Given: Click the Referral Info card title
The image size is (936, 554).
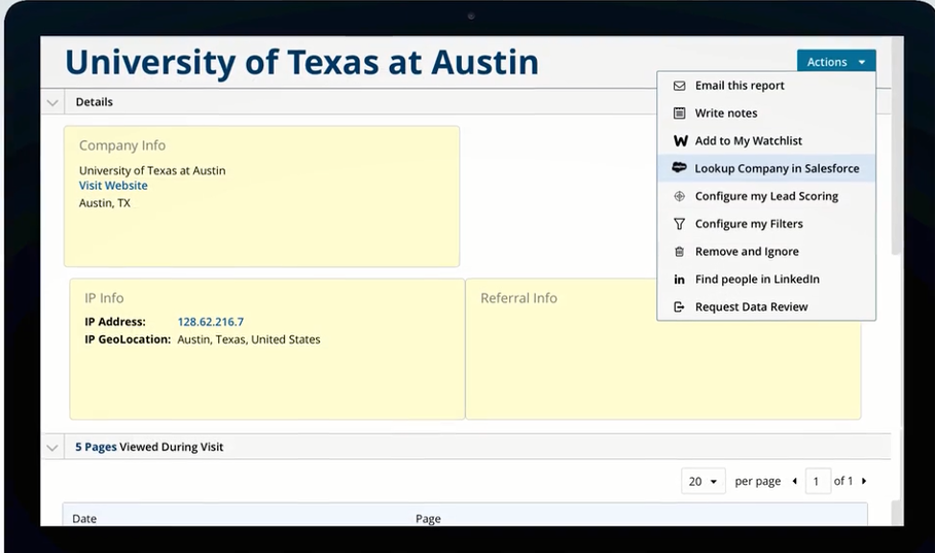Looking at the screenshot, I should pos(519,298).
